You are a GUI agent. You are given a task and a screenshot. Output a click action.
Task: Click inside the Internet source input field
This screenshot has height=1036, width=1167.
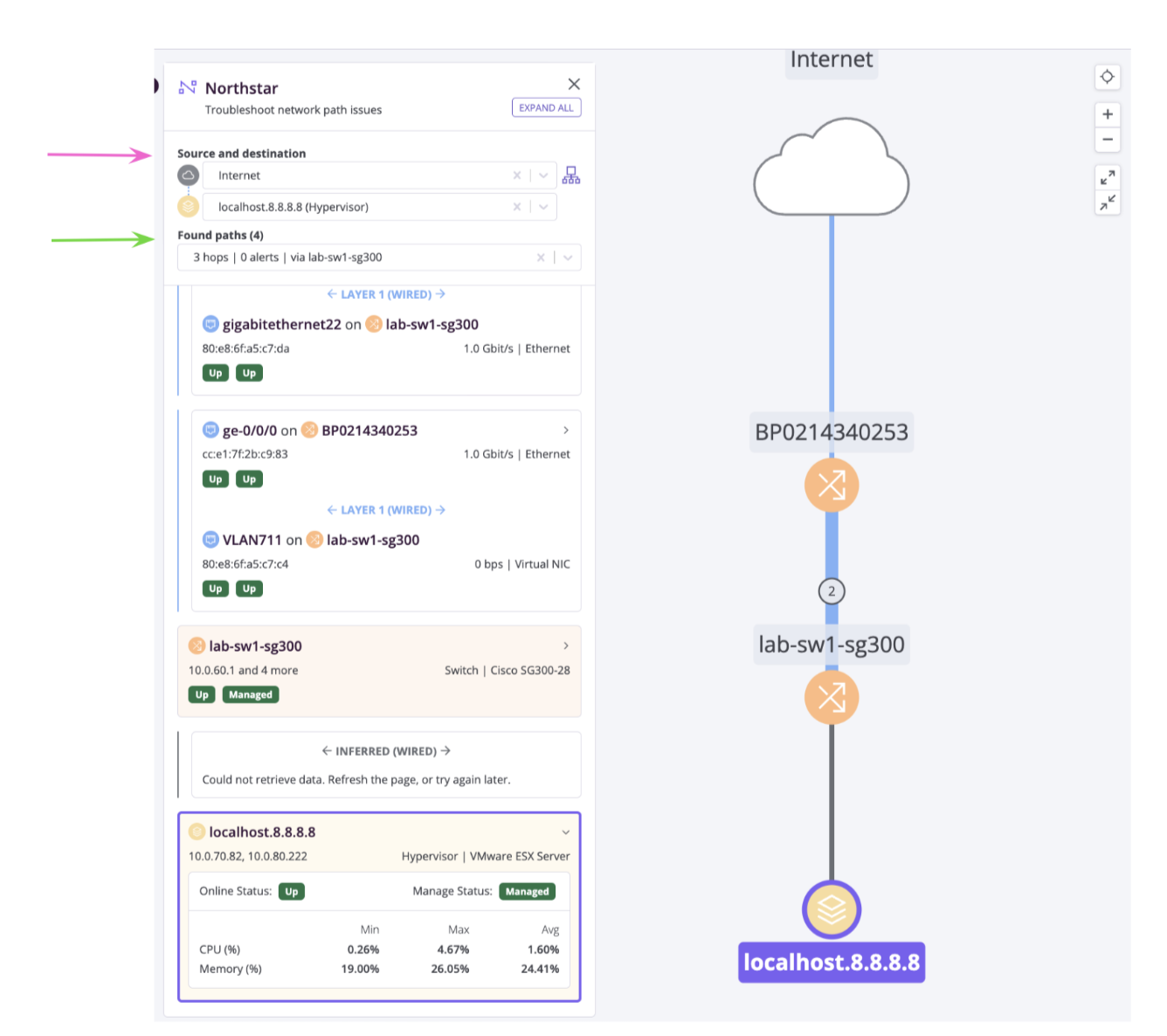349,175
